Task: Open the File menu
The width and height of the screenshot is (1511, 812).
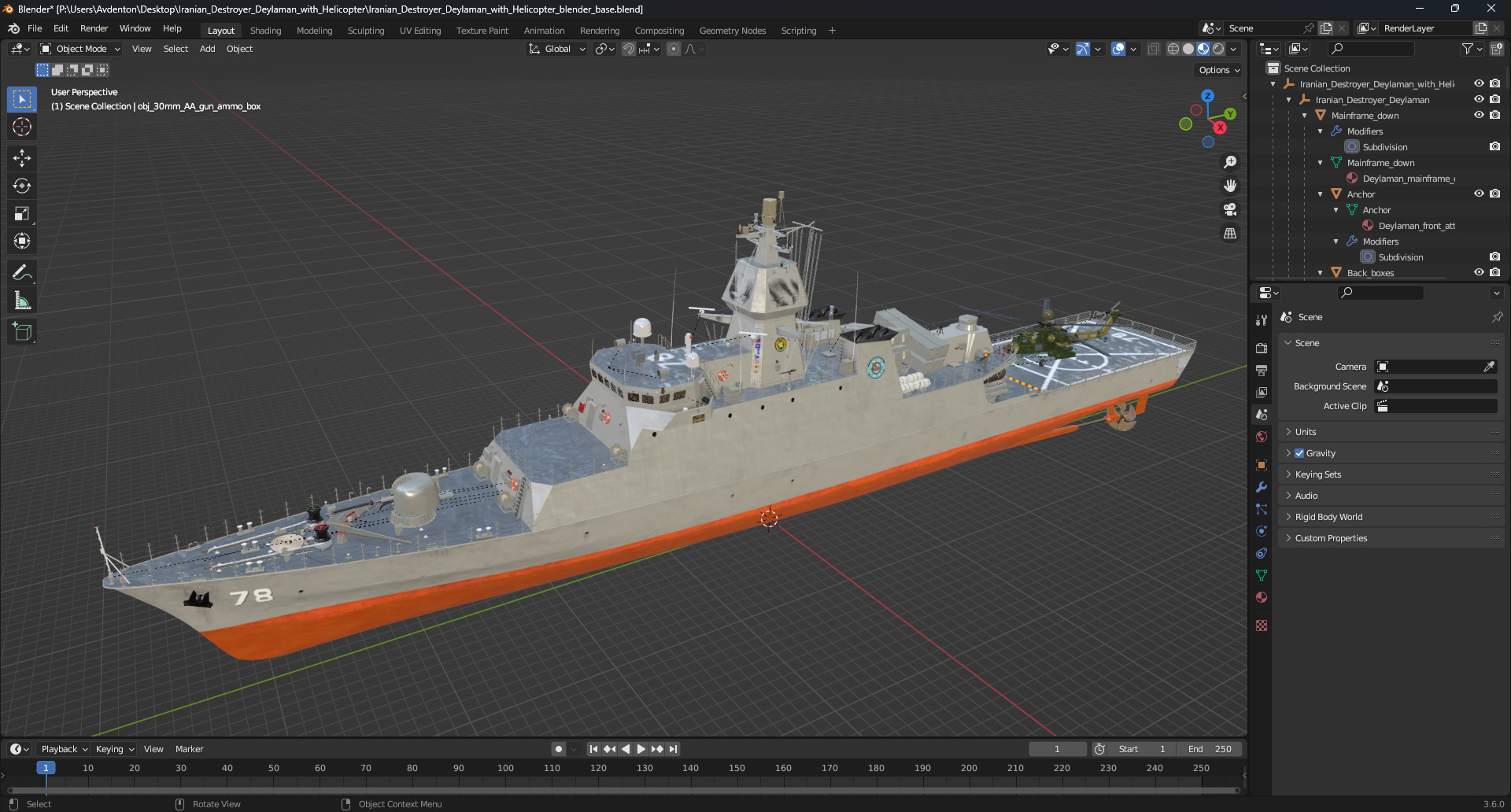Action: point(35,28)
